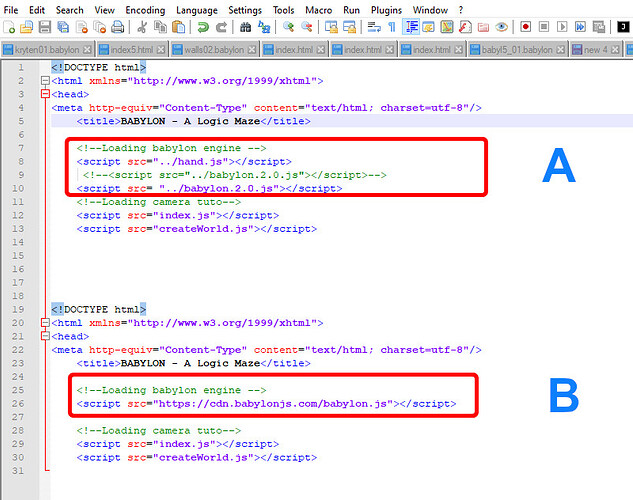Zoom in using the magnifier plus icon

coord(288,27)
